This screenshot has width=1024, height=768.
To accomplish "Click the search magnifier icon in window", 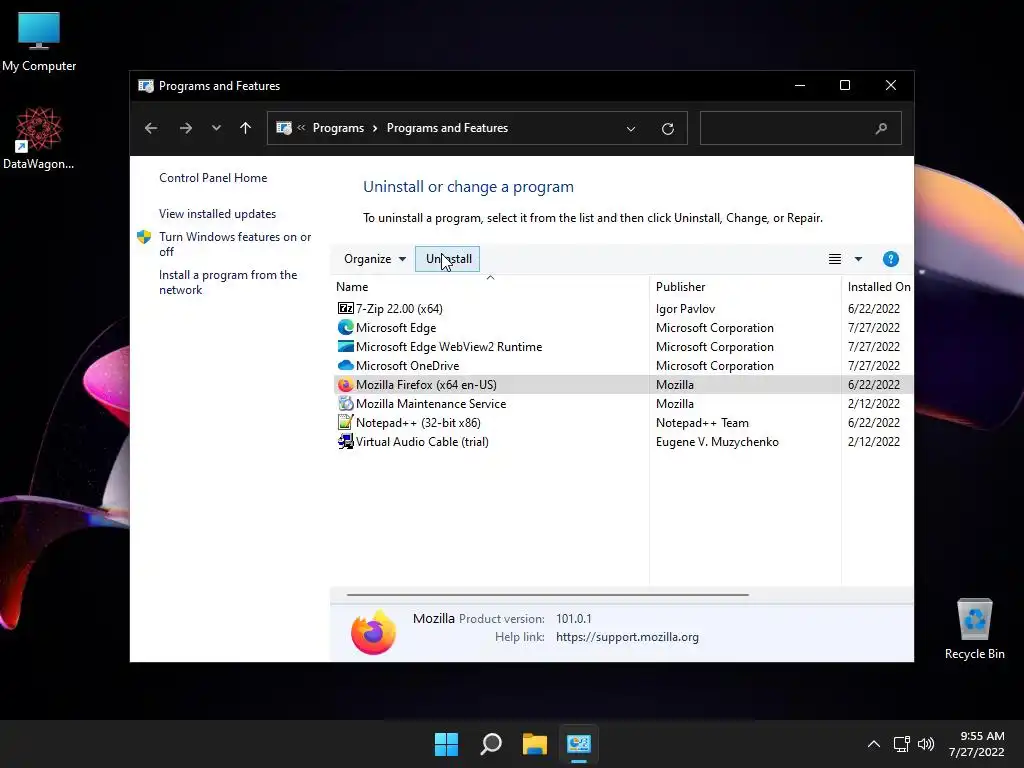I will (881, 129).
